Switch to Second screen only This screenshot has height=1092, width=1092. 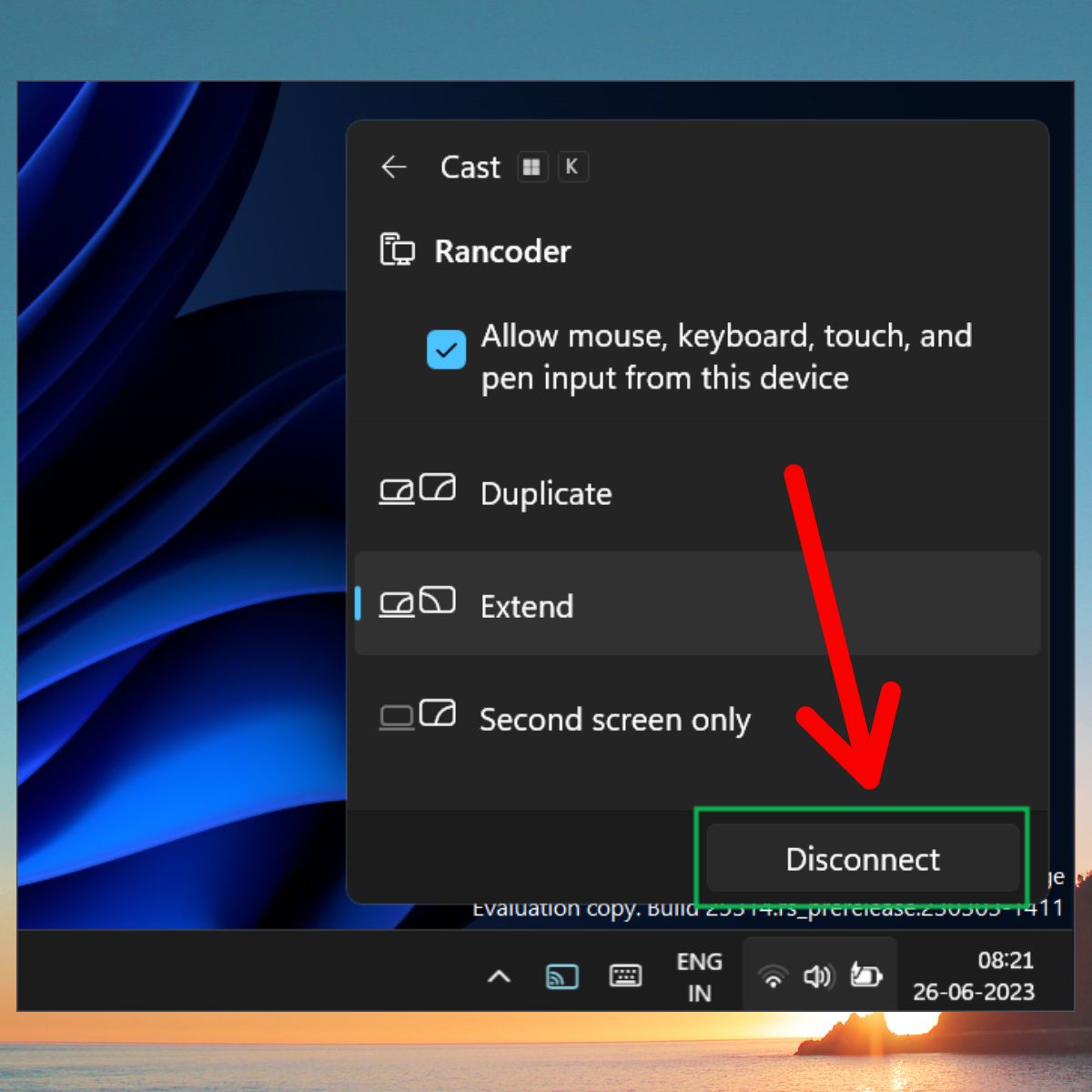tap(697, 719)
